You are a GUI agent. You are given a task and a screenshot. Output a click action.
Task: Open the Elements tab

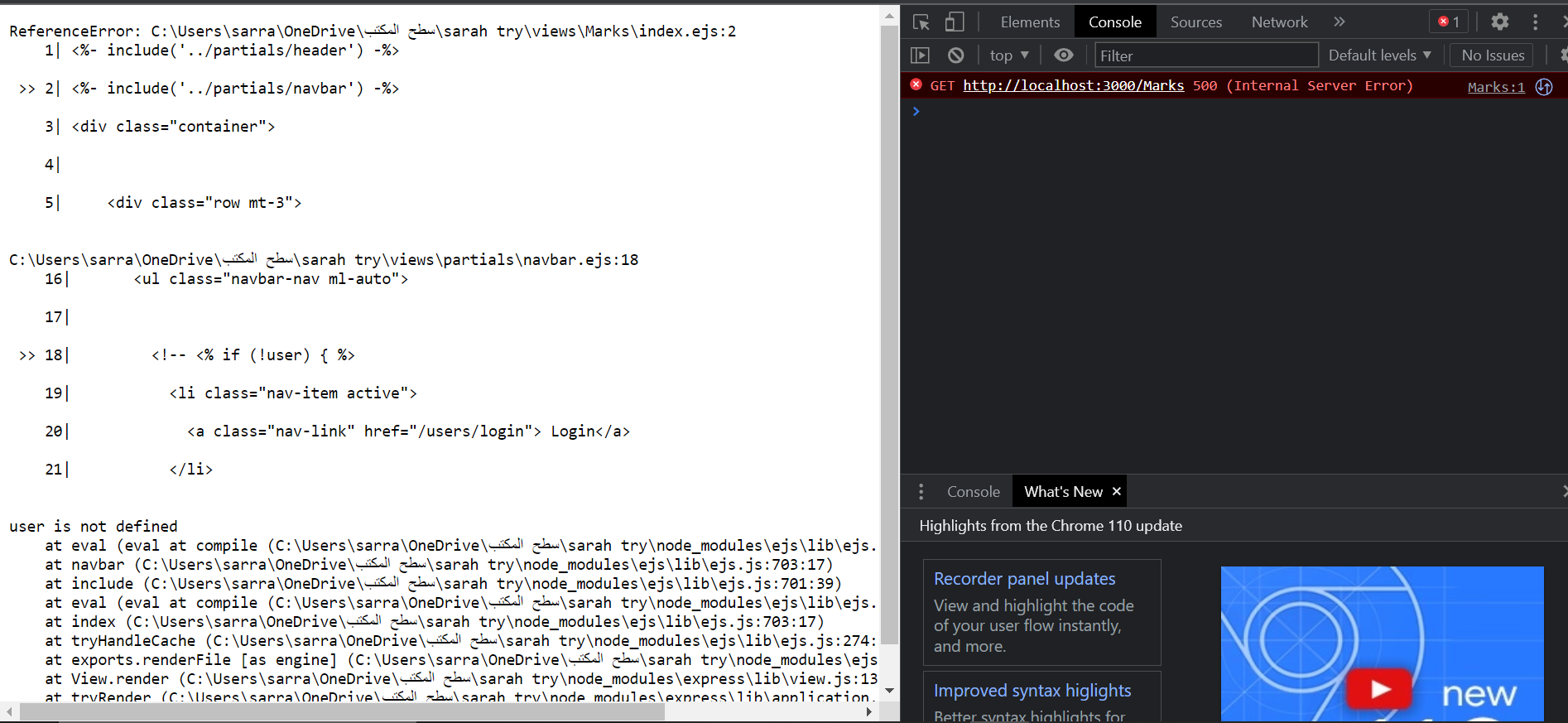click(x=1030, y=22)
